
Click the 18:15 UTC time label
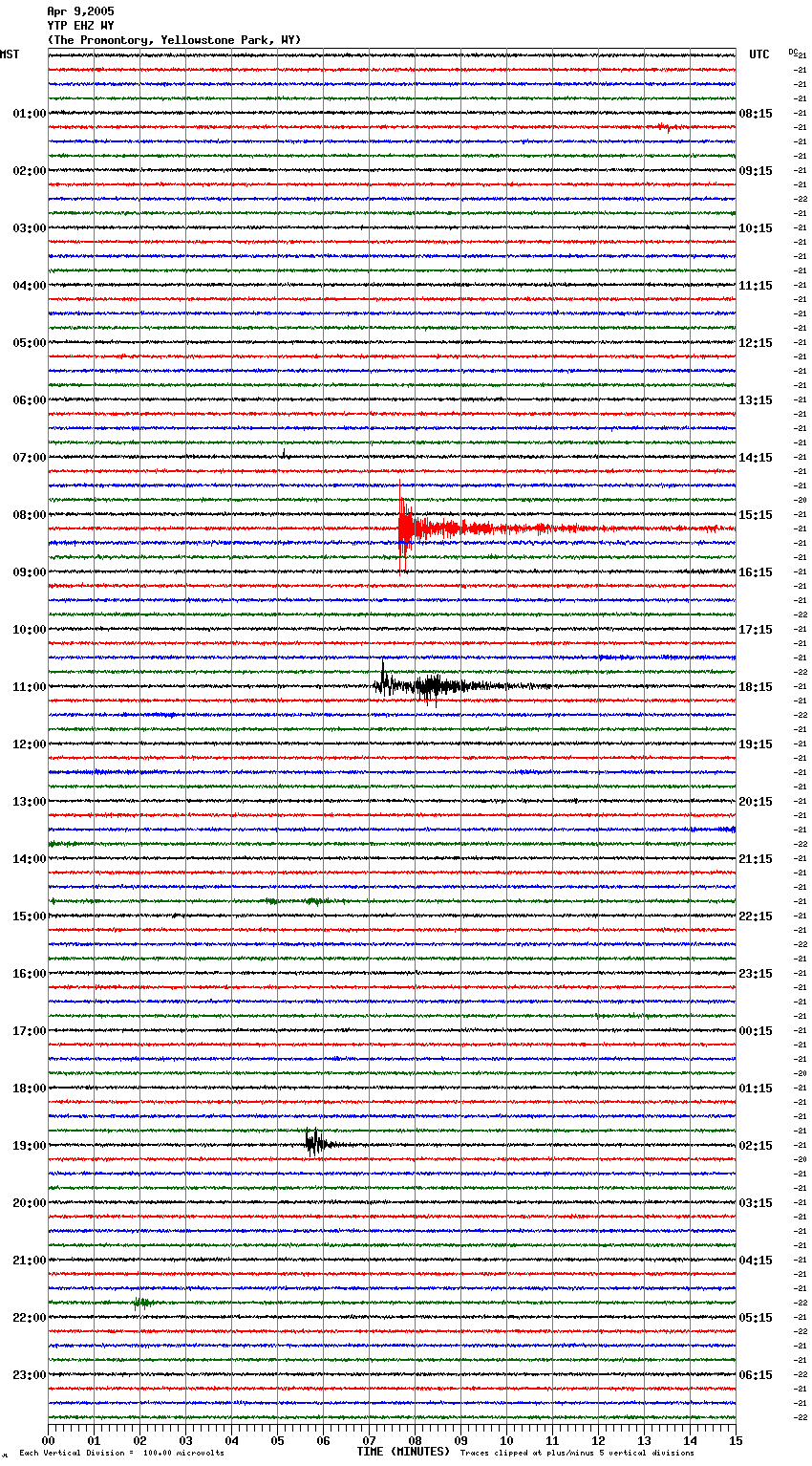[x=756, y=687]
